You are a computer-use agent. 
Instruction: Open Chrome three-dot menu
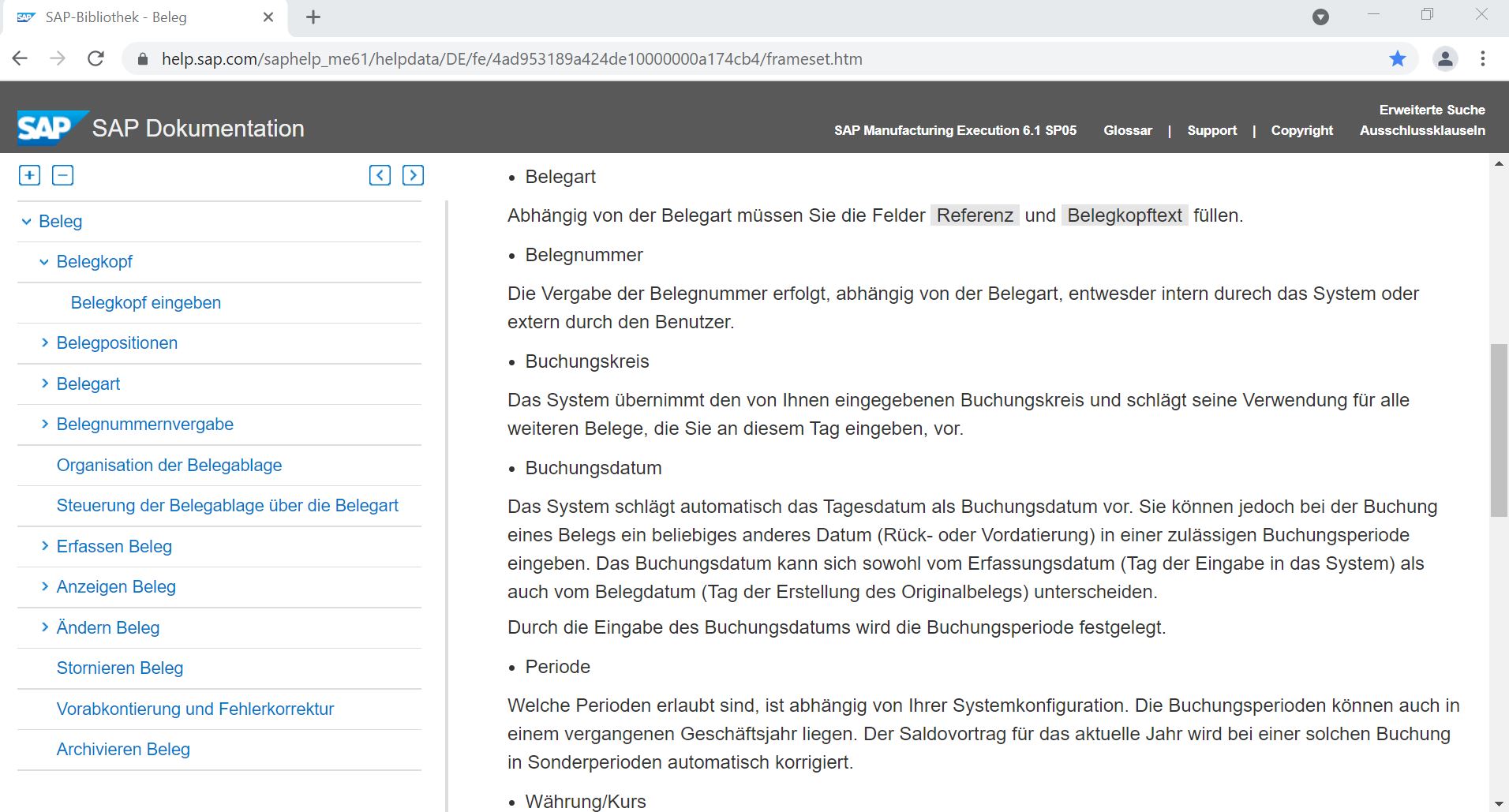[x=1483, y=58]
